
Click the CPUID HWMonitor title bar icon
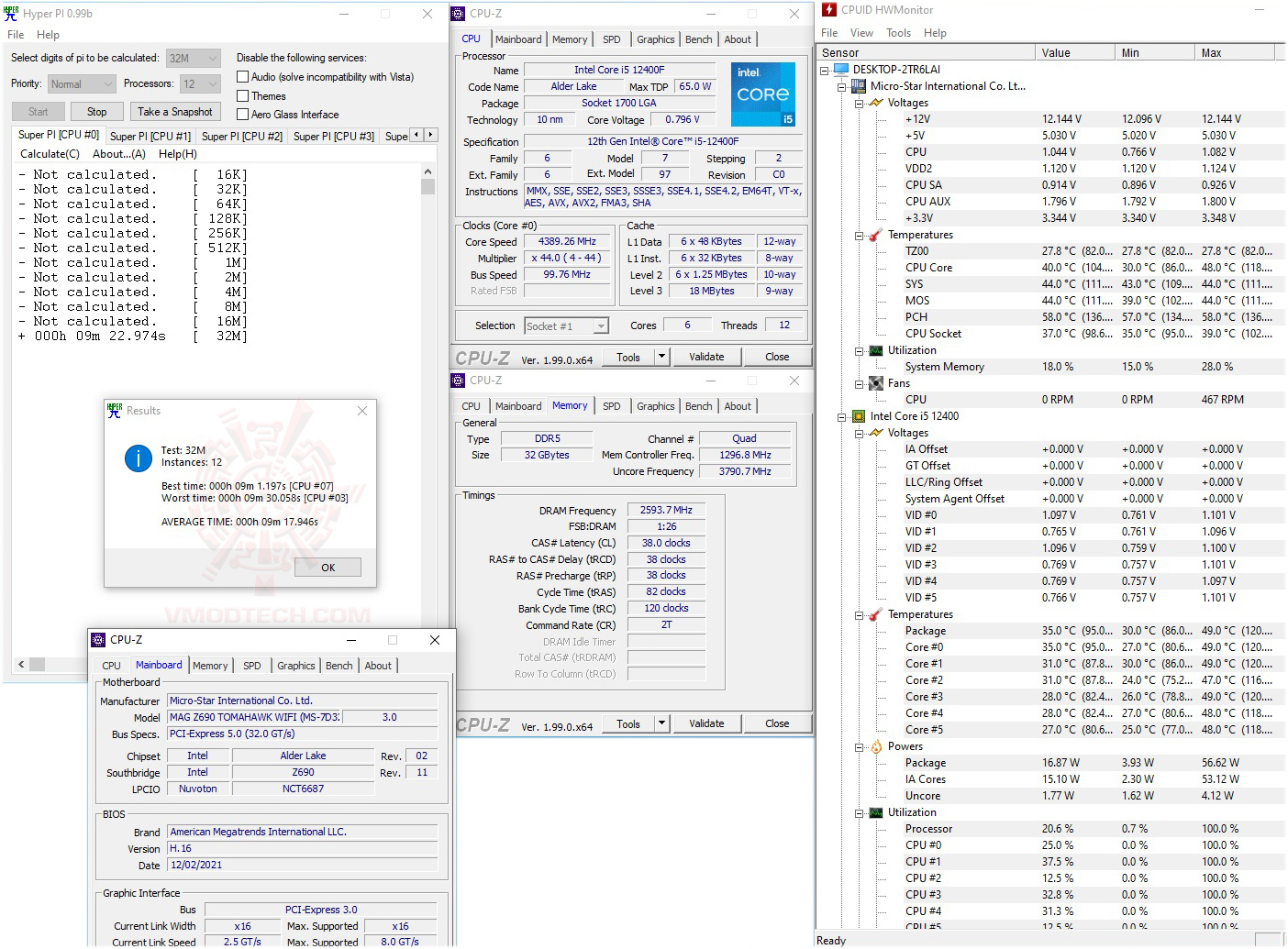click(x=829, y=10)
